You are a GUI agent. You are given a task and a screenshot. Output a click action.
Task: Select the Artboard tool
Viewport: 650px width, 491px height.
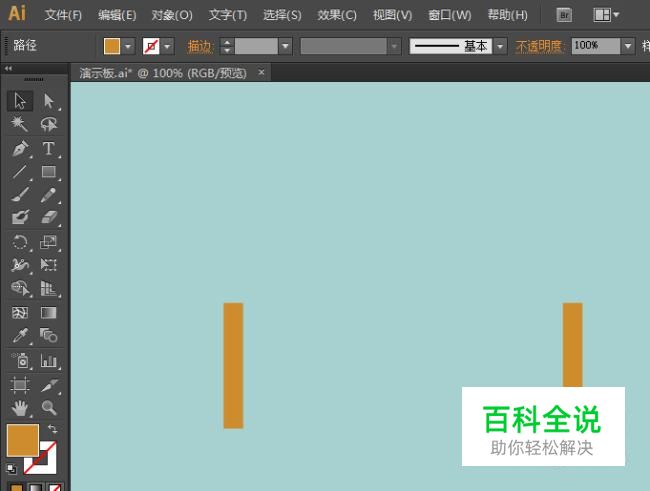point(20,385)
